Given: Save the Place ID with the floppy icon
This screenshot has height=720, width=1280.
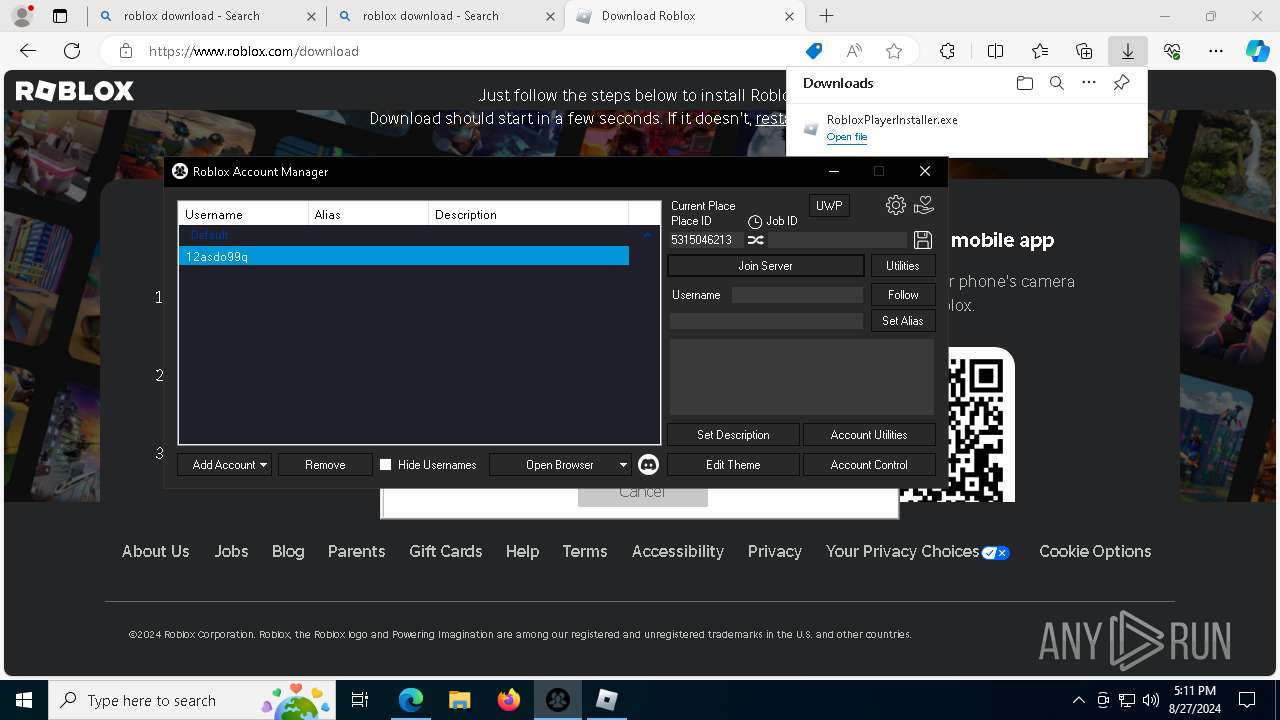Looking at the screenshot, I should 923,240.
